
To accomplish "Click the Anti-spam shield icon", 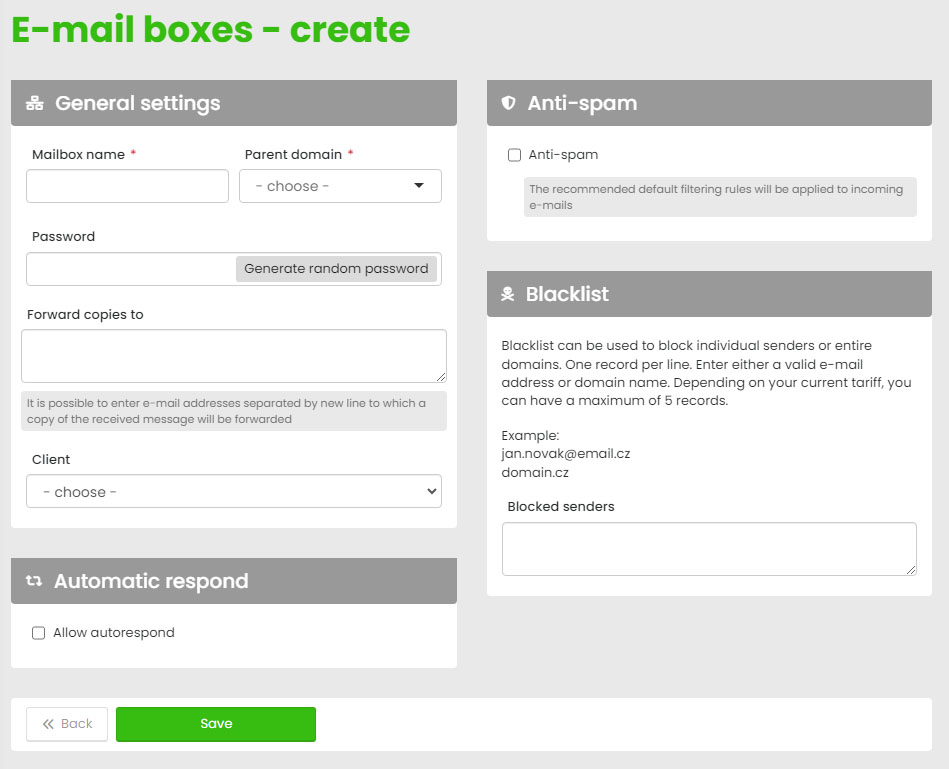I will pyautogui.click(x=508, y=103).
